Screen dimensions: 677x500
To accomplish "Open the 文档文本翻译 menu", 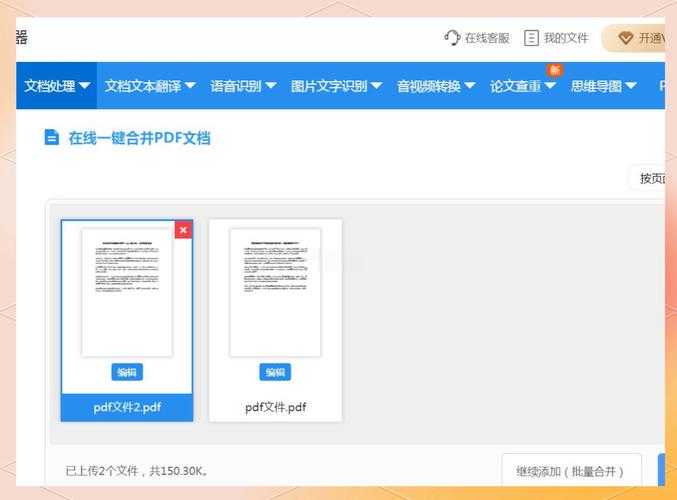I will coord(150,85).
